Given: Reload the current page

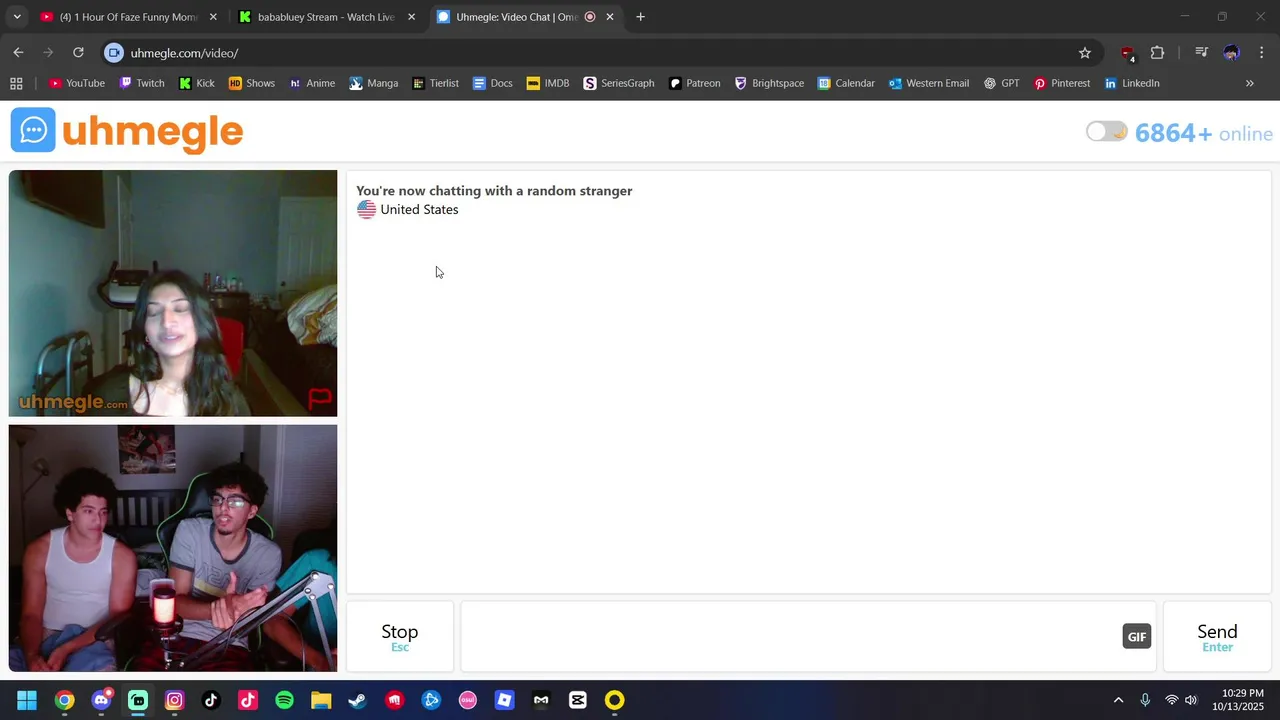Looking at the screenshot, I should coord(78,53).
